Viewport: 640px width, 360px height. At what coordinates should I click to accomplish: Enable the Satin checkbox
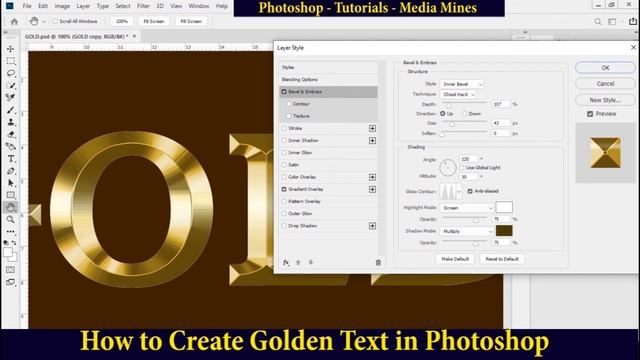click(x=284, y=165)
